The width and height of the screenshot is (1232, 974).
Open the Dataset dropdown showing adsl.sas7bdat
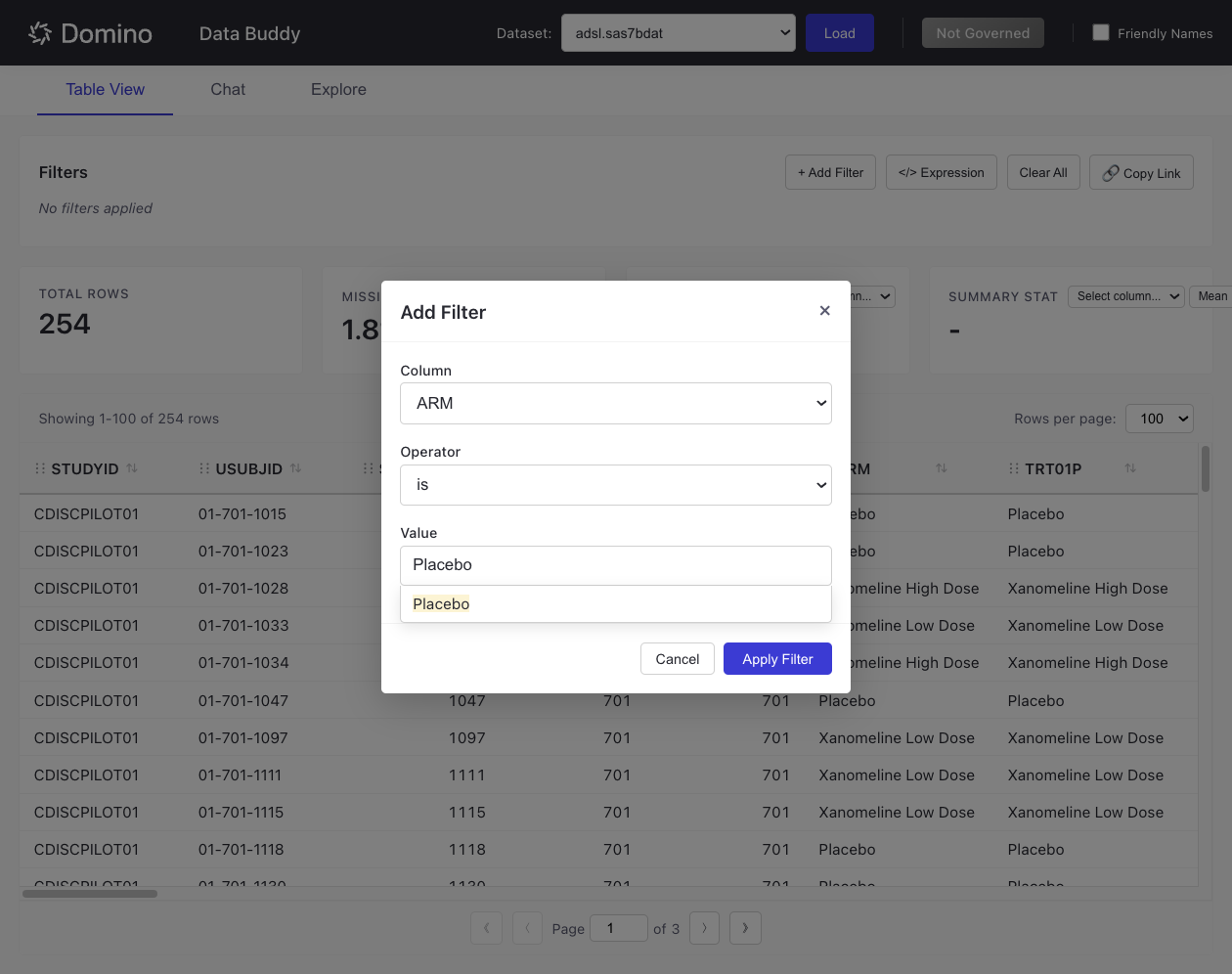pos(678,32)
